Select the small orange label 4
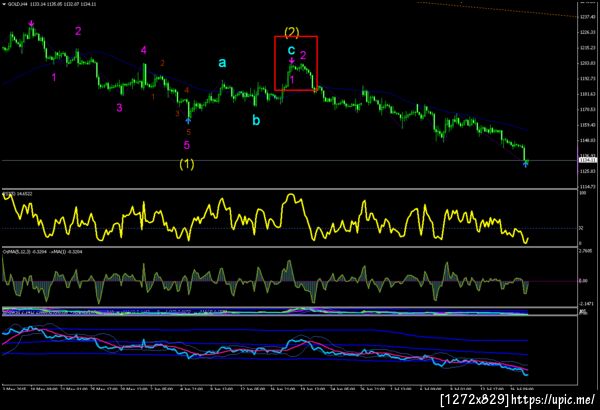The height and width of the screenshot is (410, 600). coord(187,90)
